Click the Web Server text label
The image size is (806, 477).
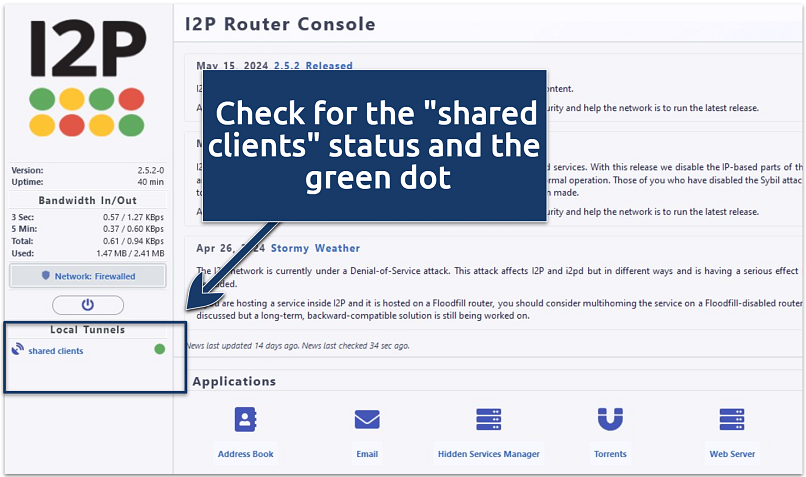pyautogui.click(x=732, y=454)
